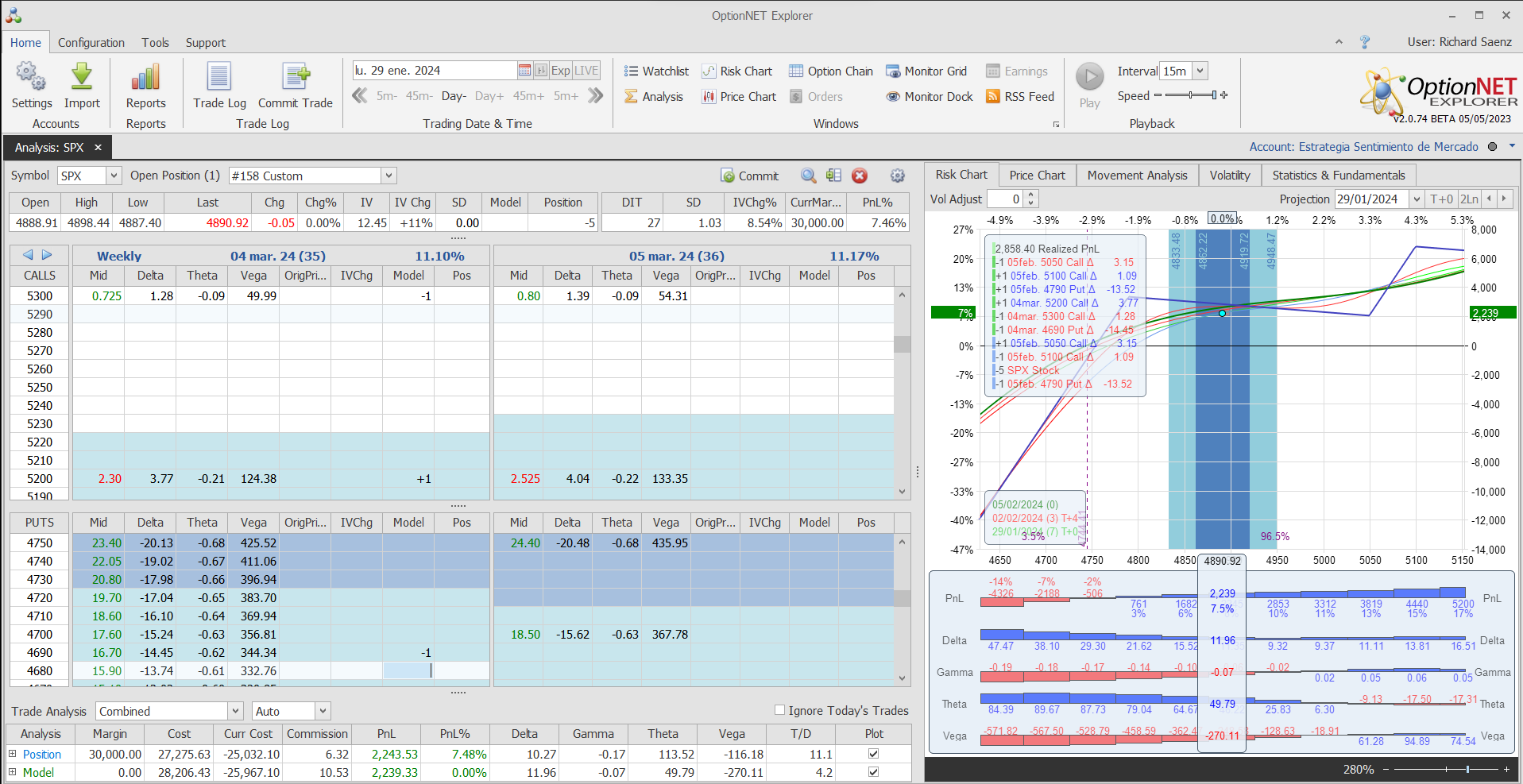Click the Commit button
1523x784 pixels.
(x=749, y=176)
